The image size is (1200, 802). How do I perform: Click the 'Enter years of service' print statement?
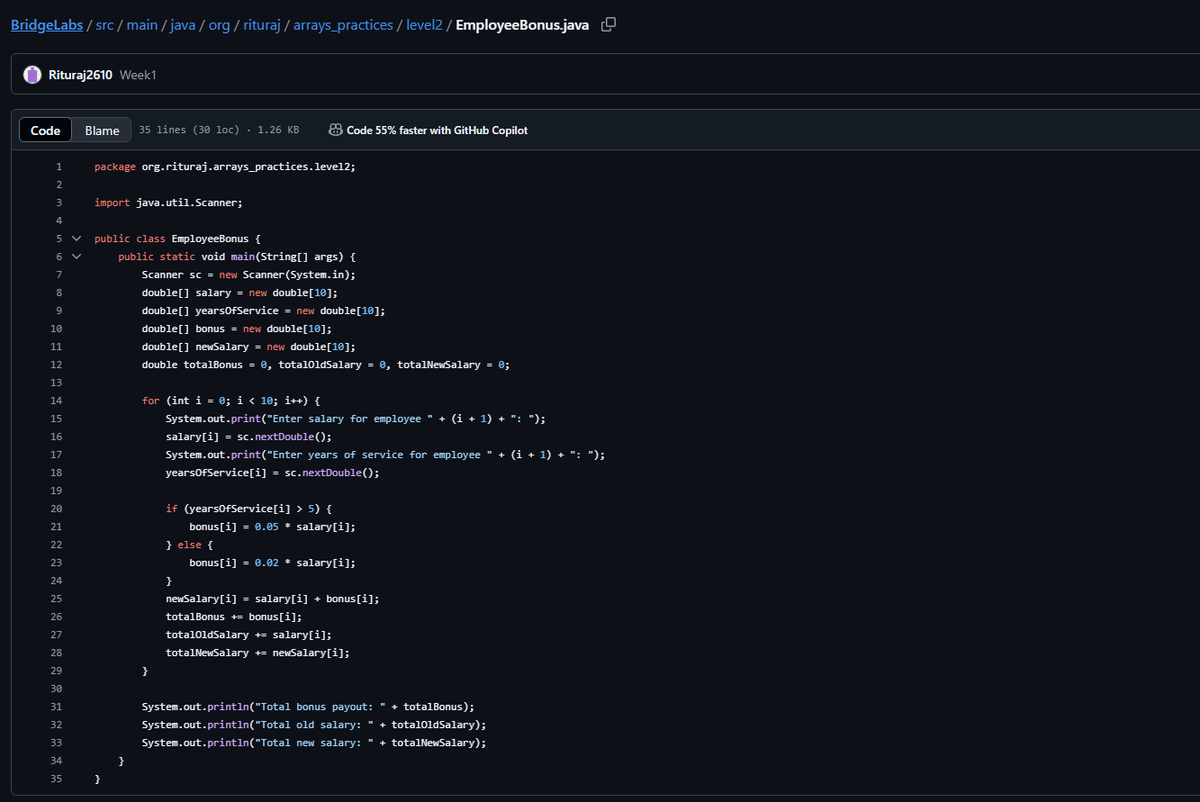pyautogui.click(x=385, y=455)
